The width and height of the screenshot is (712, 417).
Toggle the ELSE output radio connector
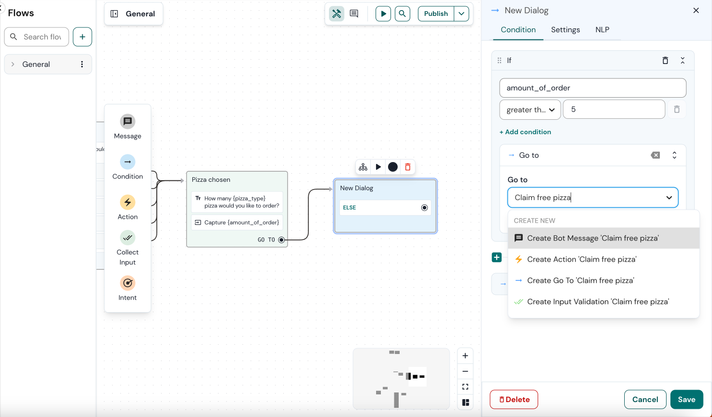coord(424,208)
